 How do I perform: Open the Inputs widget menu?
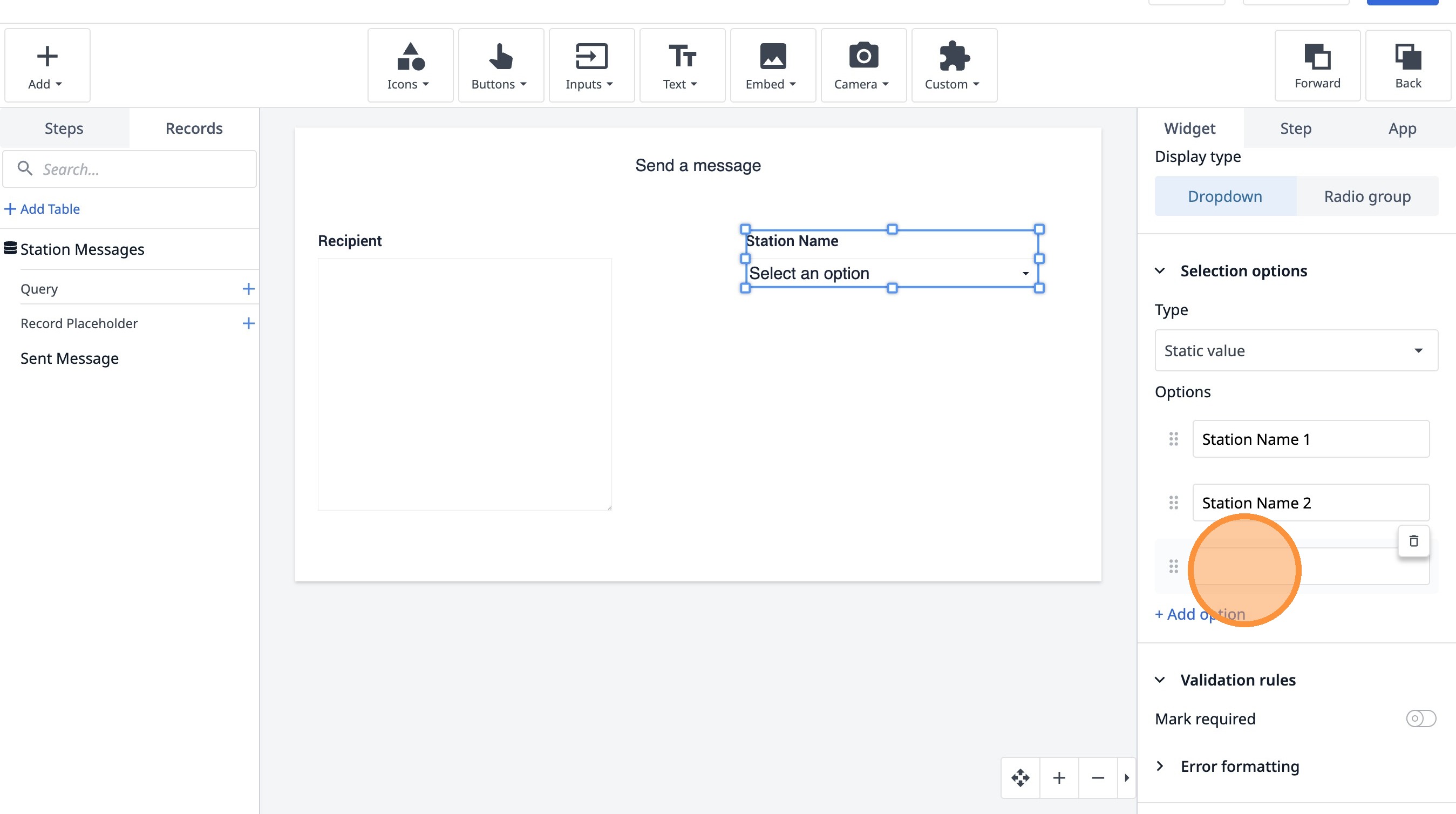point(590,65)
